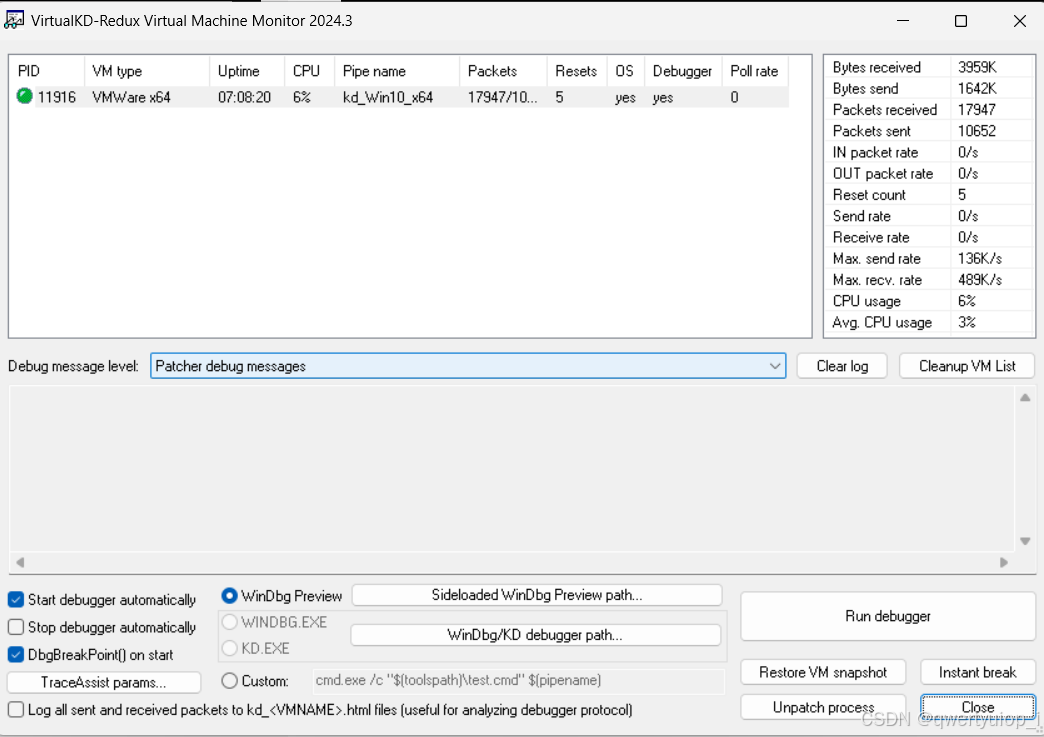The height and width of the screenshot is (737, 1044).
Task: Sort by Uptime column header
Action: tap(247, 71)
